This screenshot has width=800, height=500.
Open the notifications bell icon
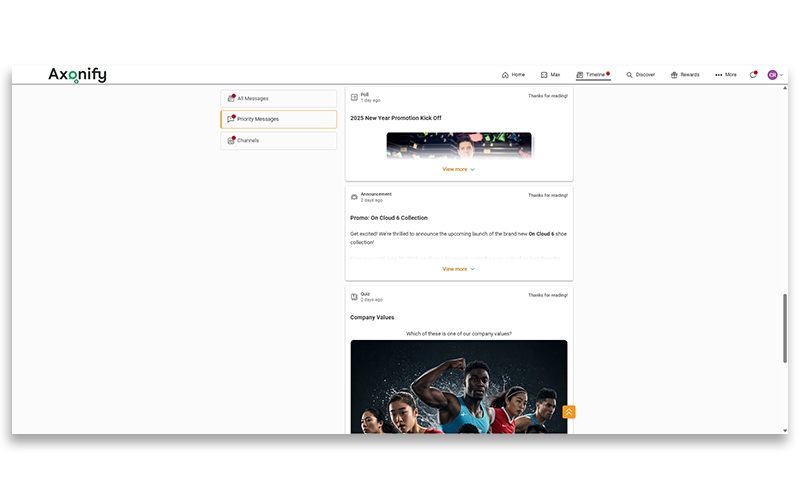click(x=753, y=75)
